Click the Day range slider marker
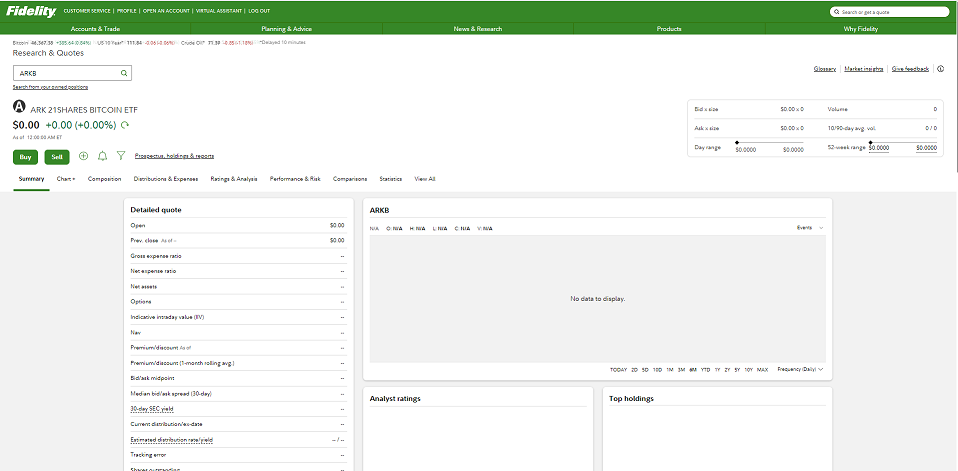The height and width of the screenshot is (471, 958). pyautogui.click(x=737, y=142)
